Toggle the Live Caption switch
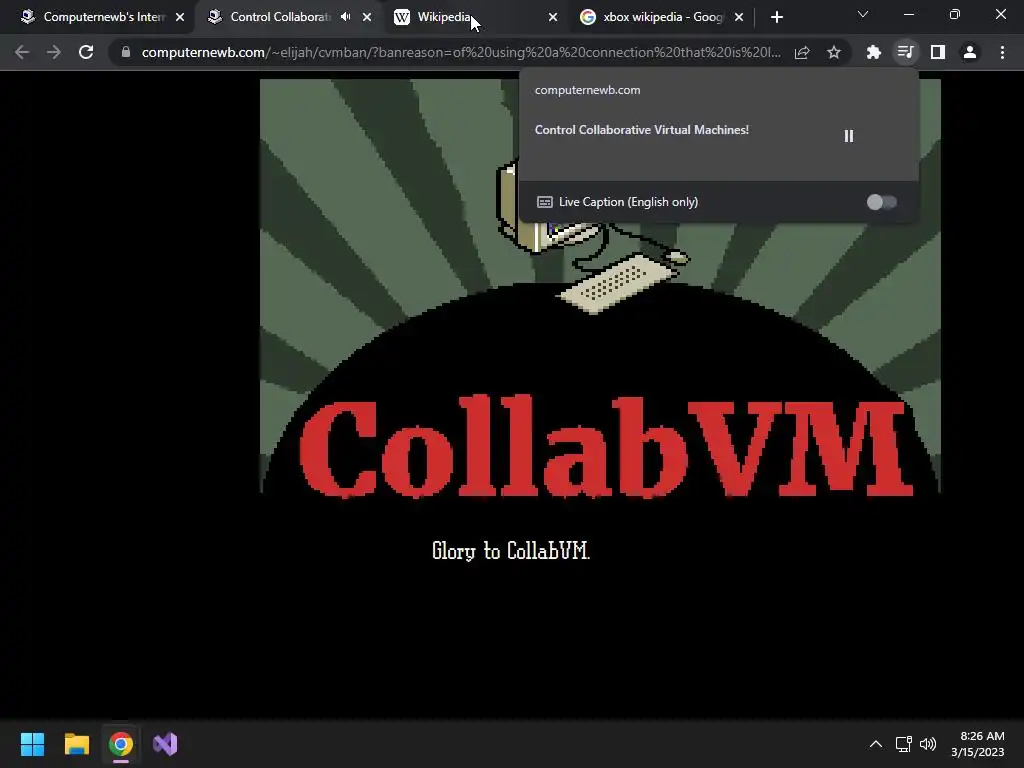The width and height of the screenshot is (1024, 768). click(882, 202)
